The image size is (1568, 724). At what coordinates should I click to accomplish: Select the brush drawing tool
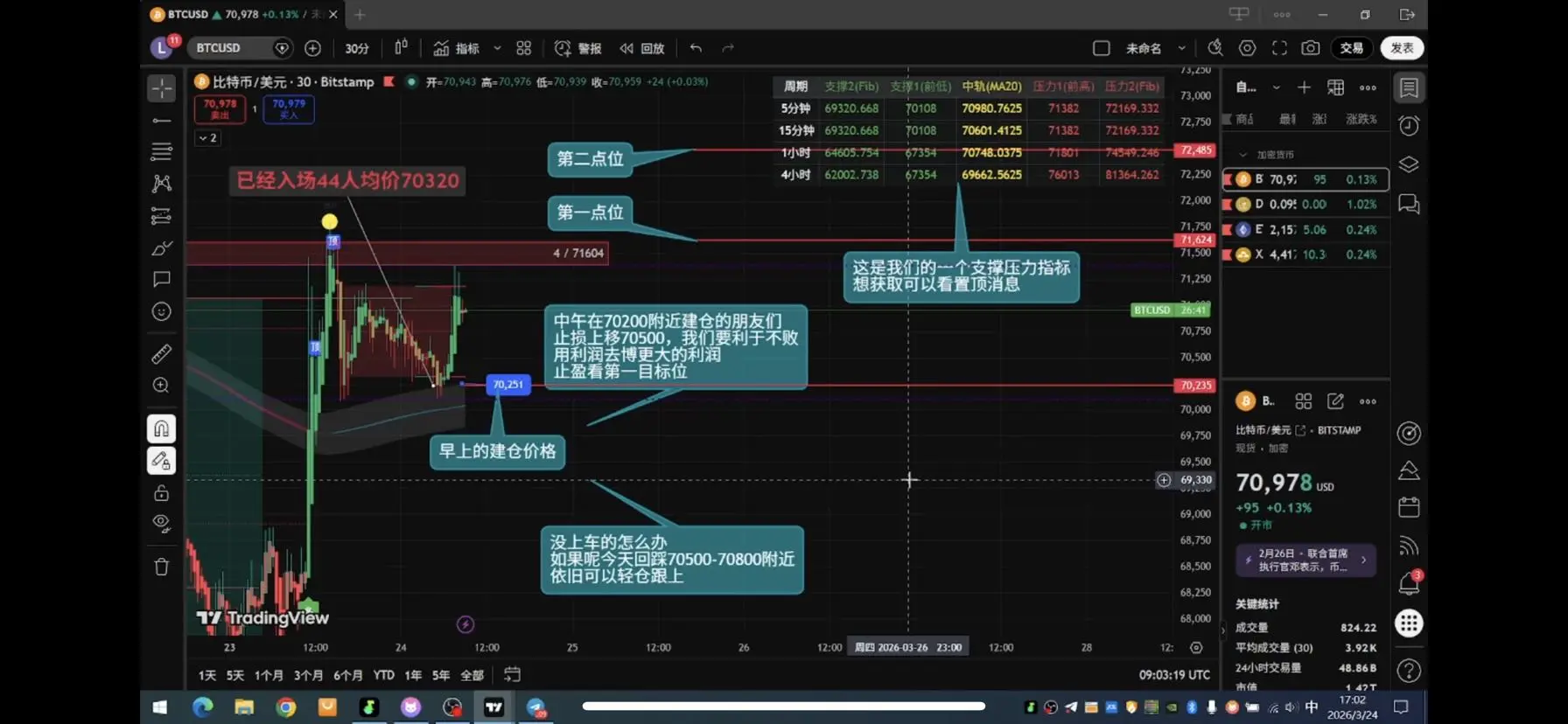point(162,248)
